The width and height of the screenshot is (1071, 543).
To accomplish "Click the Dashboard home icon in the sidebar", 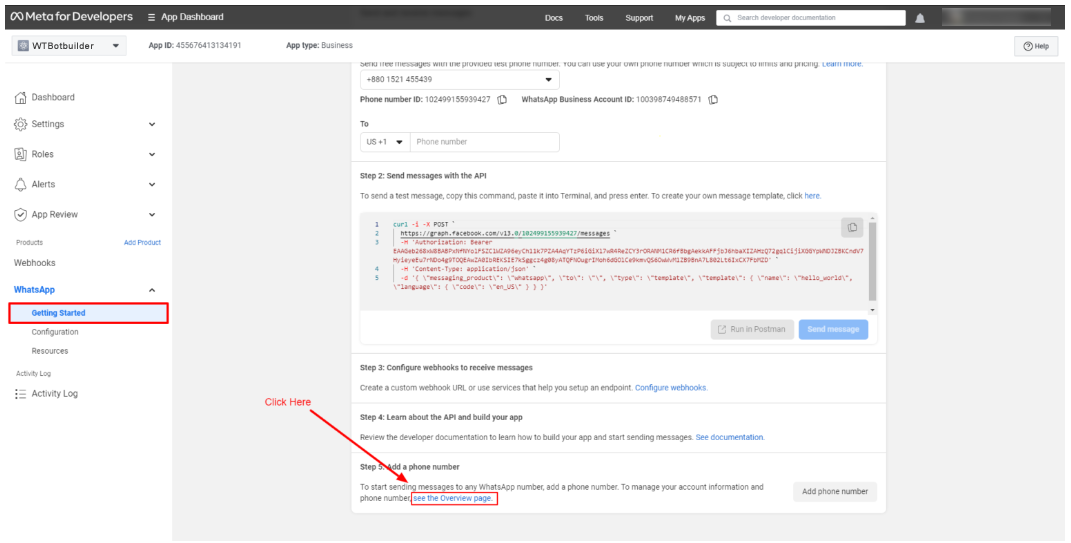I will click(x=20, y=98).
